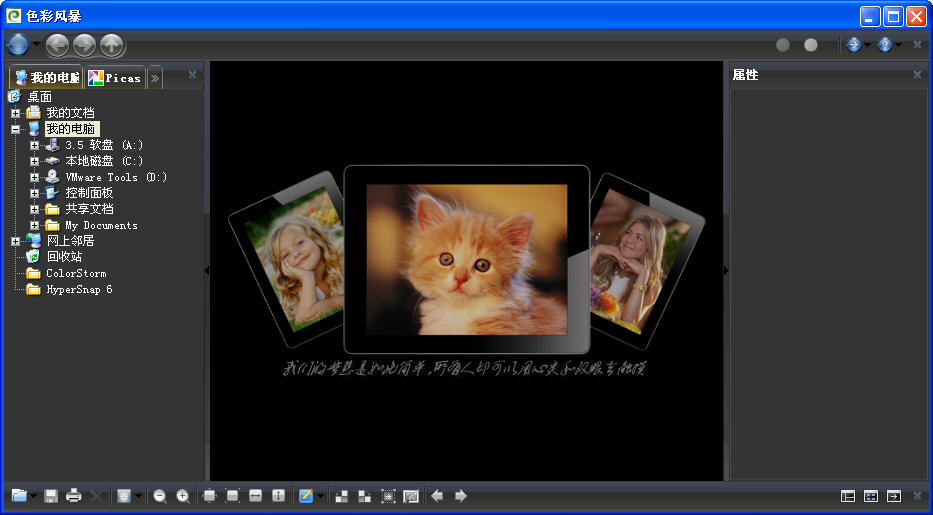Viewport: 933px width, 515px height.
Task: Click the Save disk icon in bottom toolbar
Action: point(51,496)
